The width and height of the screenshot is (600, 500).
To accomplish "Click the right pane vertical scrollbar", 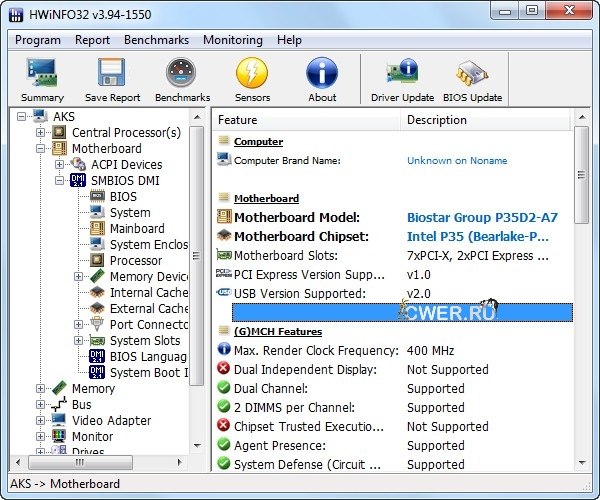I will [582, 300].
